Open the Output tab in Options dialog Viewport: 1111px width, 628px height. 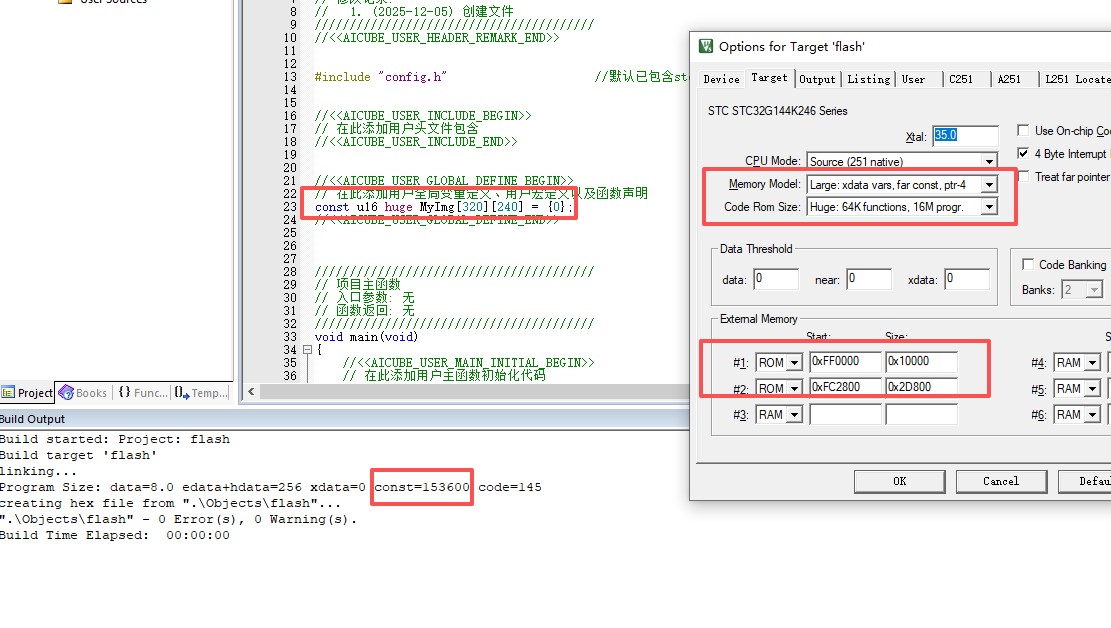(817, 79)
